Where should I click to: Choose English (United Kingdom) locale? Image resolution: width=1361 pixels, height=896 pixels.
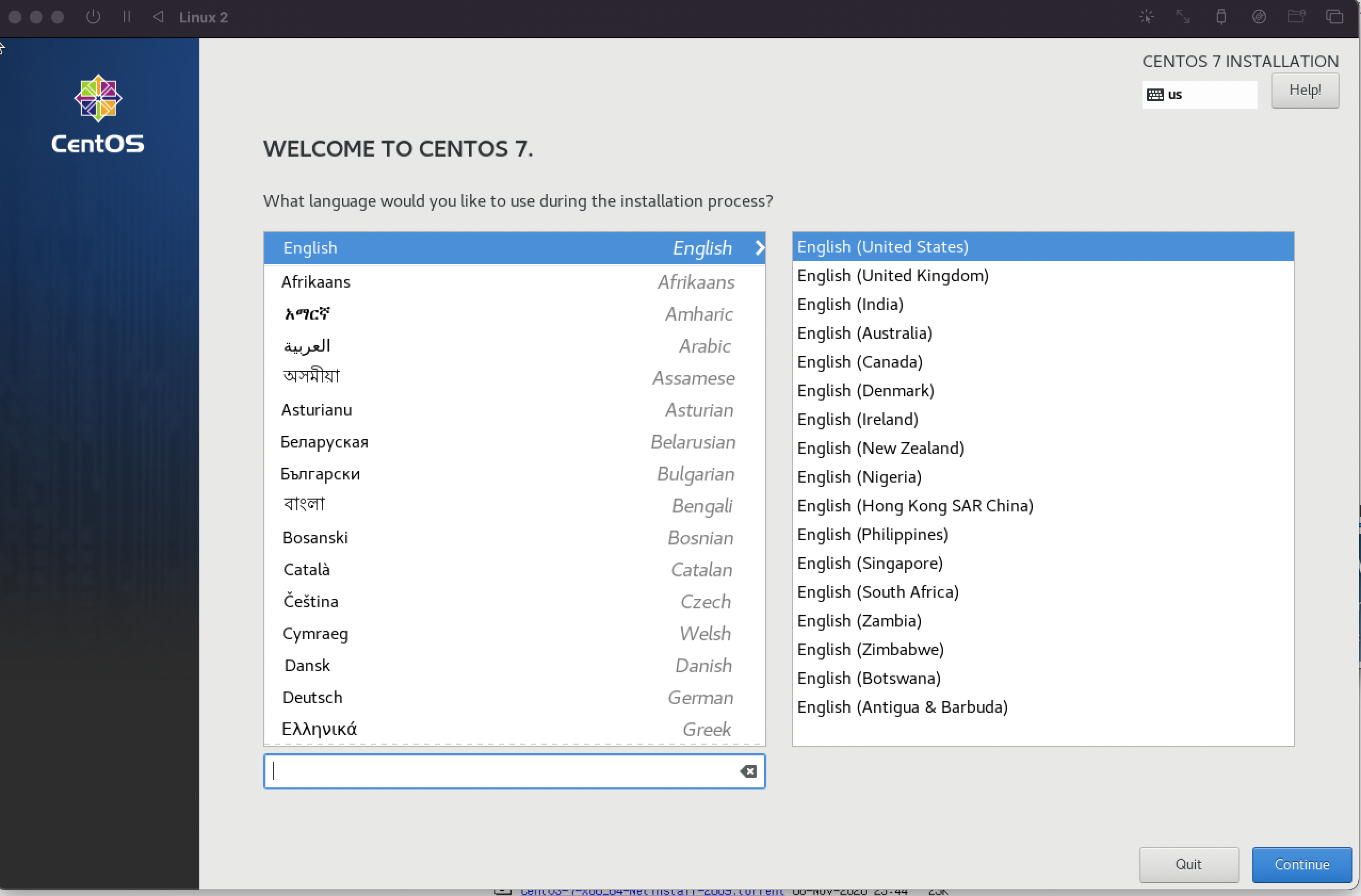tap(1043, 275)
